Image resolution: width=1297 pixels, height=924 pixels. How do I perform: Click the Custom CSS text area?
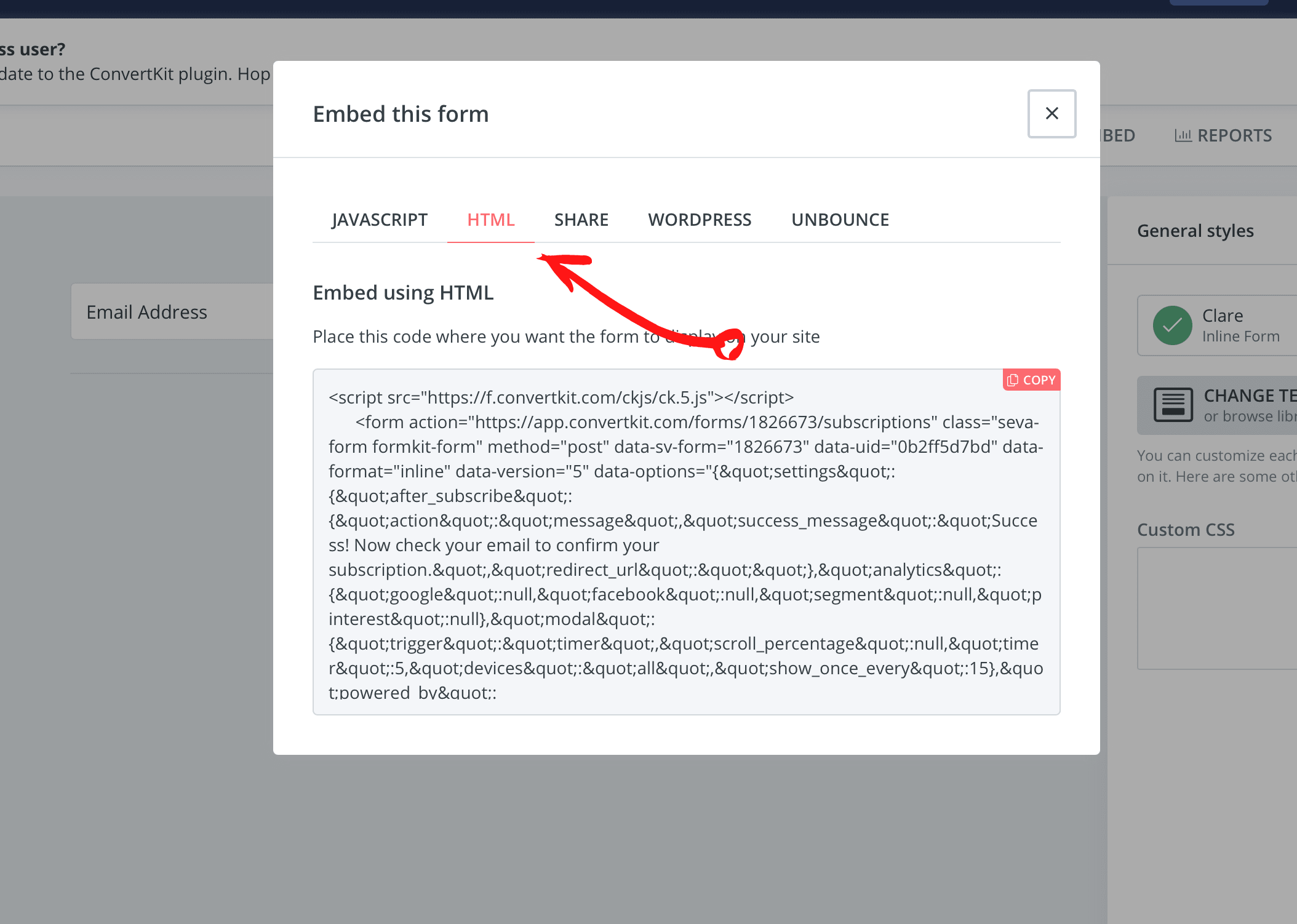pos(1217,608)
